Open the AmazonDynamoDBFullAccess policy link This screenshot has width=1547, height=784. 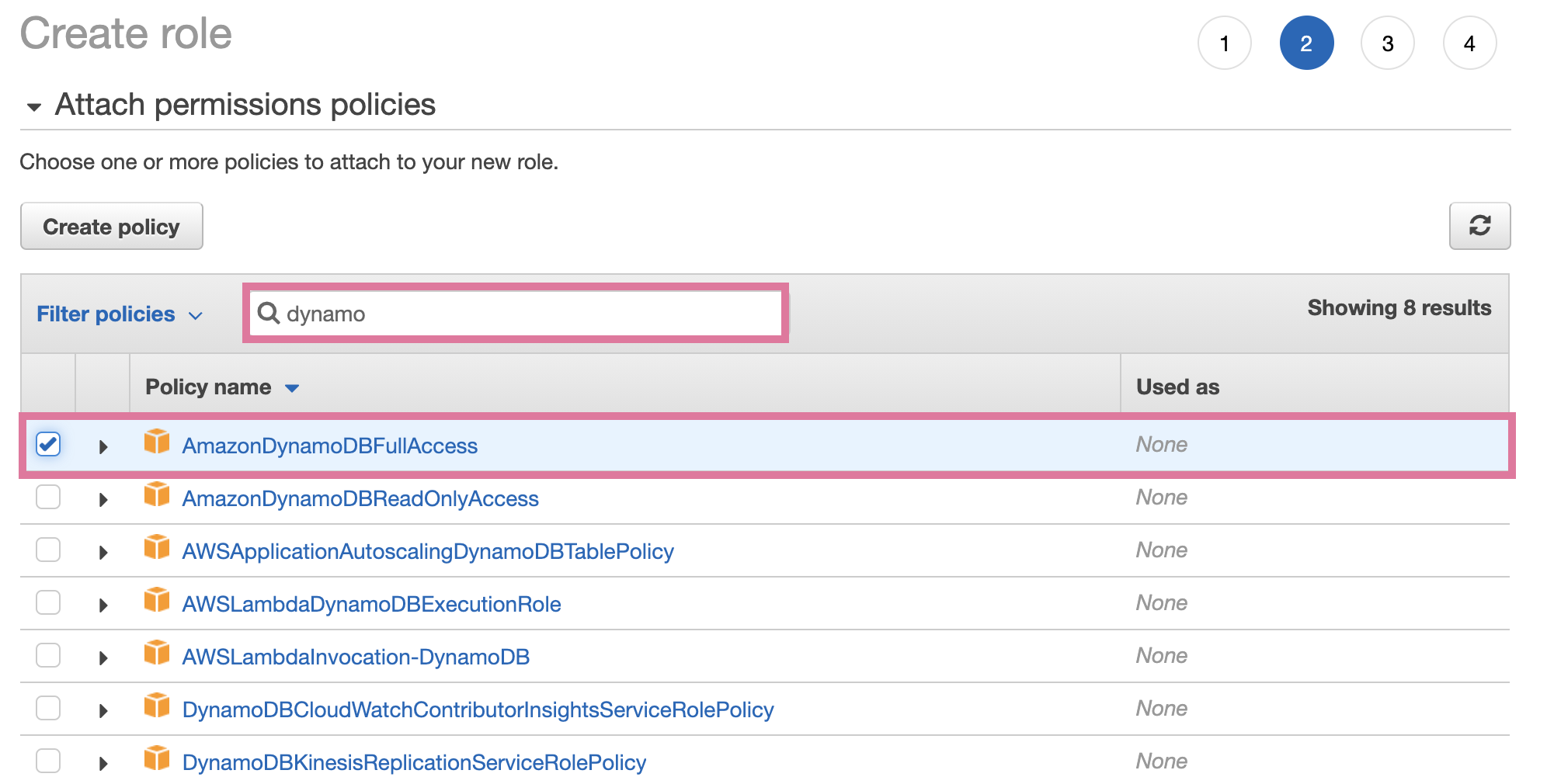(x=330, y=446)
